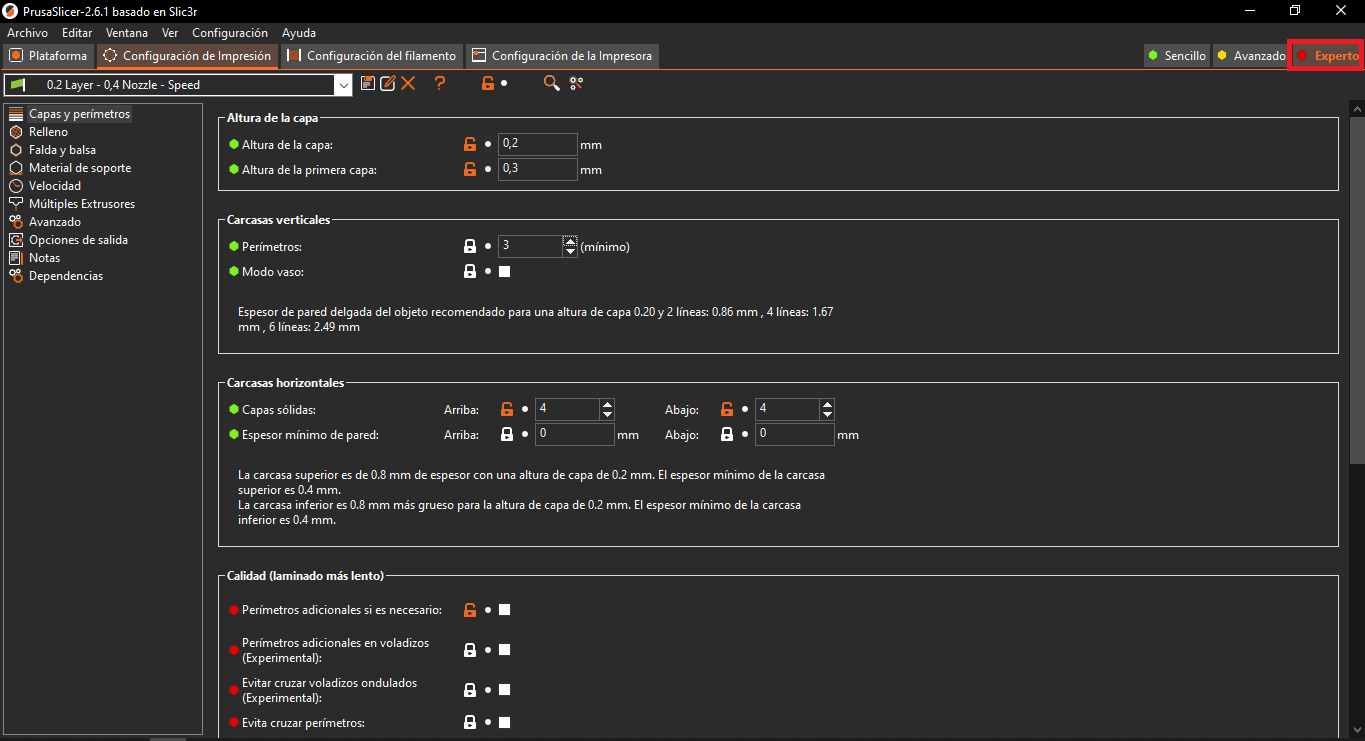
Task: Enable the Modo vaso checkbox
Action: [x=505, y=272]
